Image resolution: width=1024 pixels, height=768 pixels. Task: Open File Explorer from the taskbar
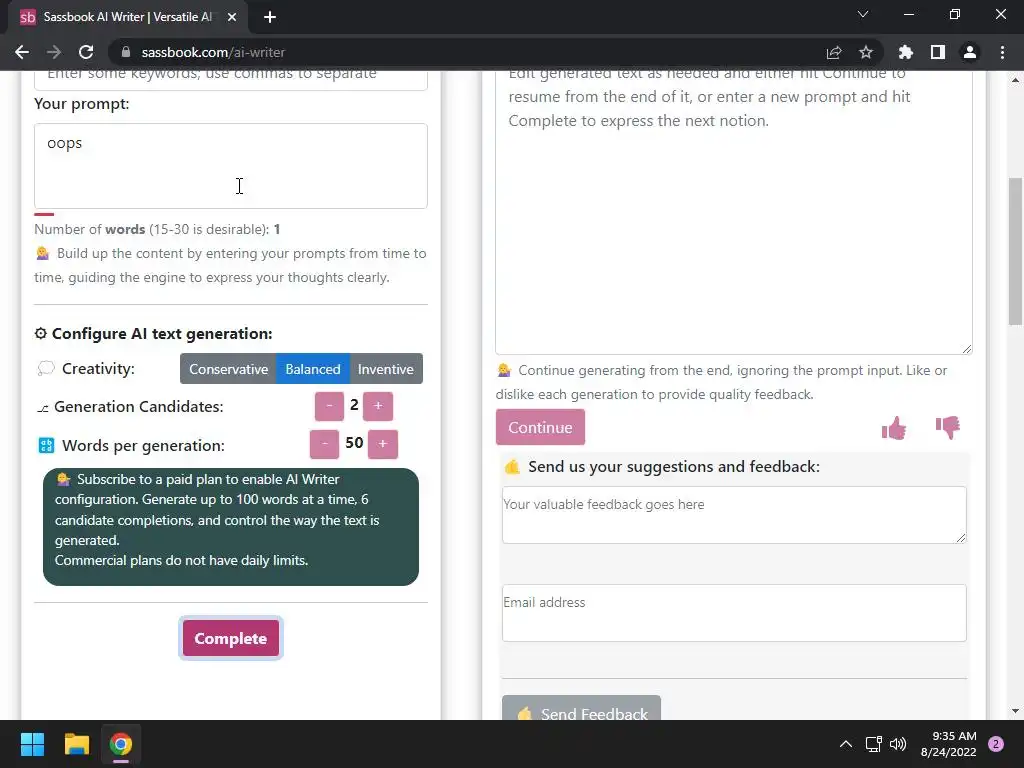tap(76, 744)
